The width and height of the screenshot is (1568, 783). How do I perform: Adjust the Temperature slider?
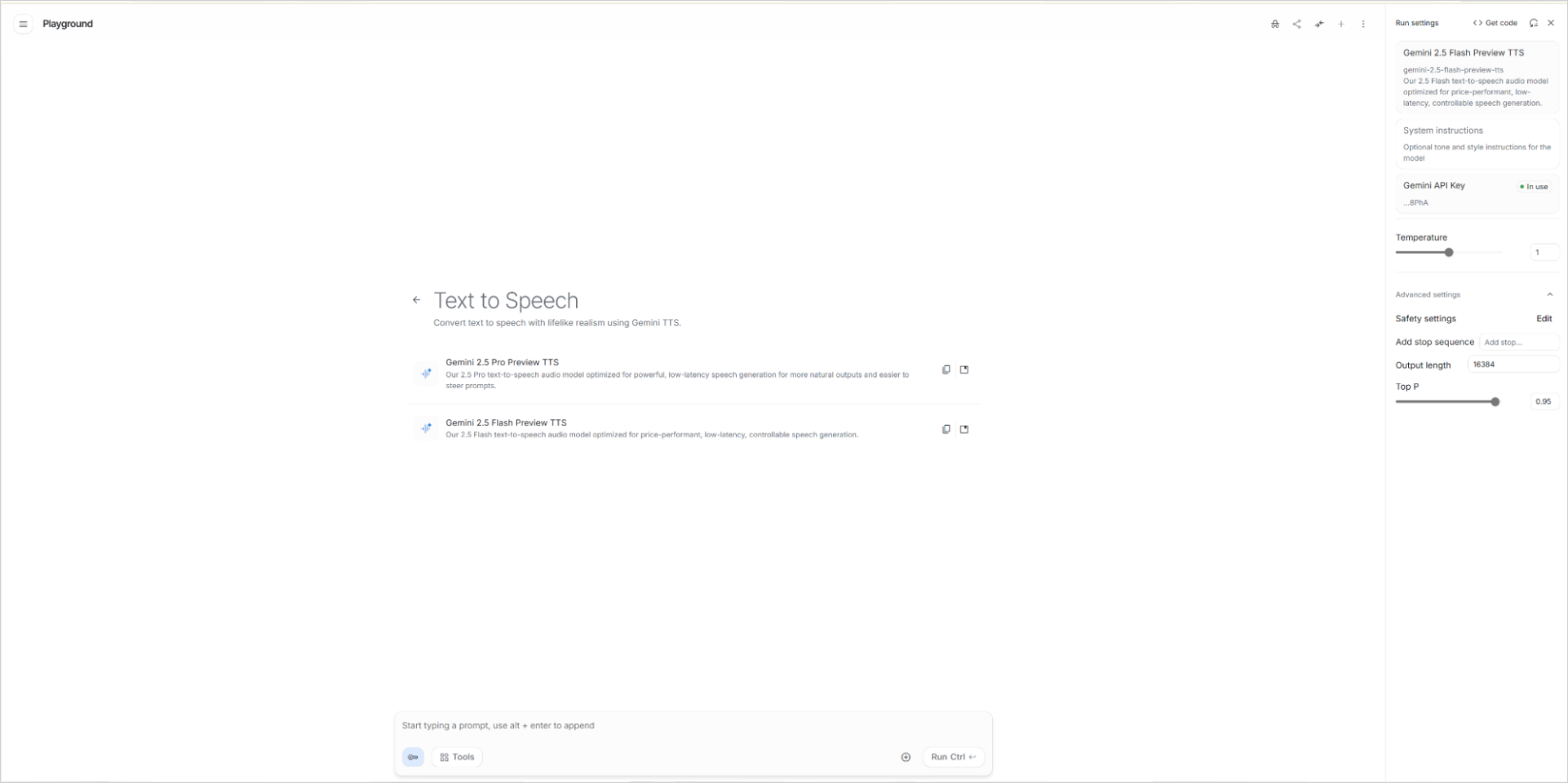point(1450,253)
